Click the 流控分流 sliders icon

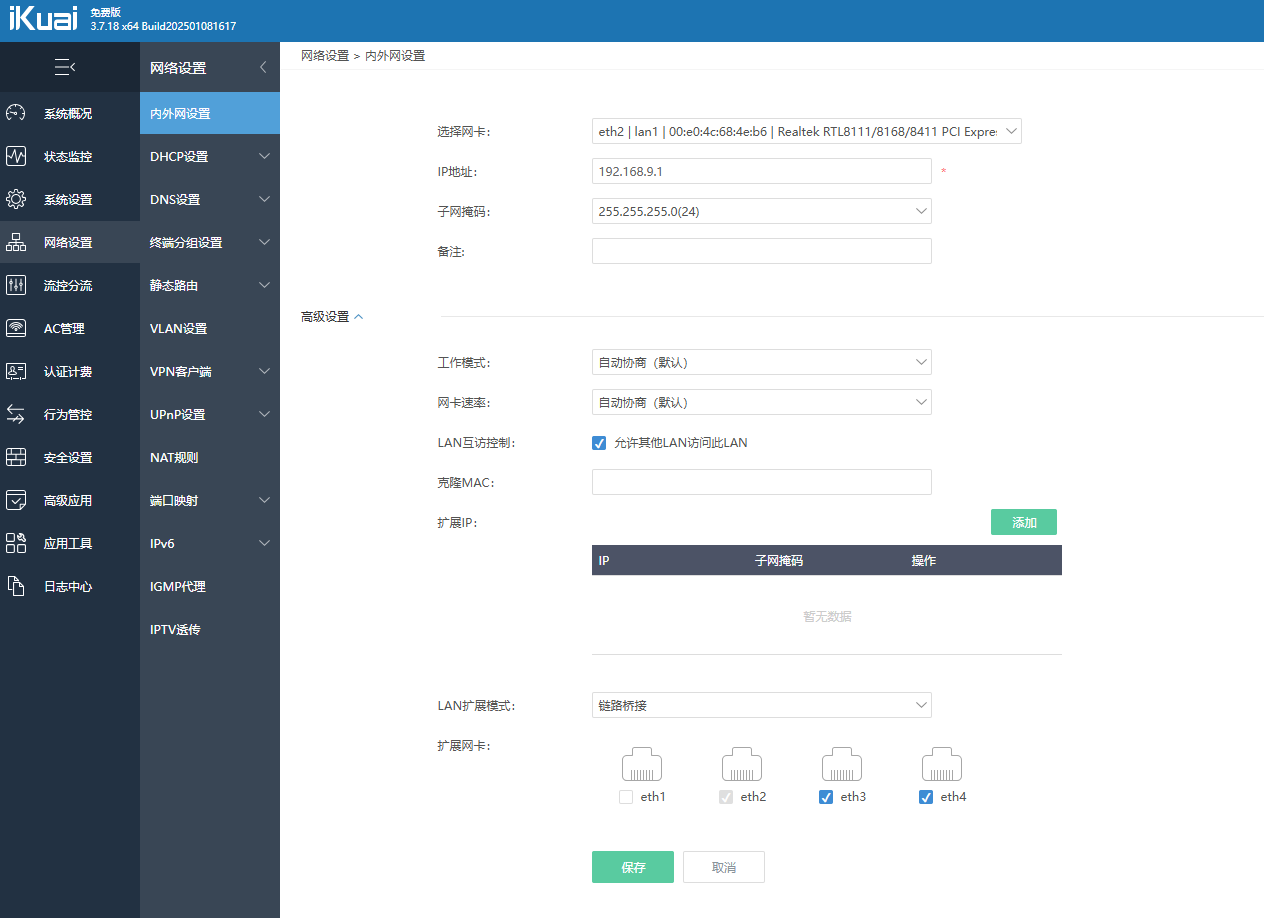[16, 285]
